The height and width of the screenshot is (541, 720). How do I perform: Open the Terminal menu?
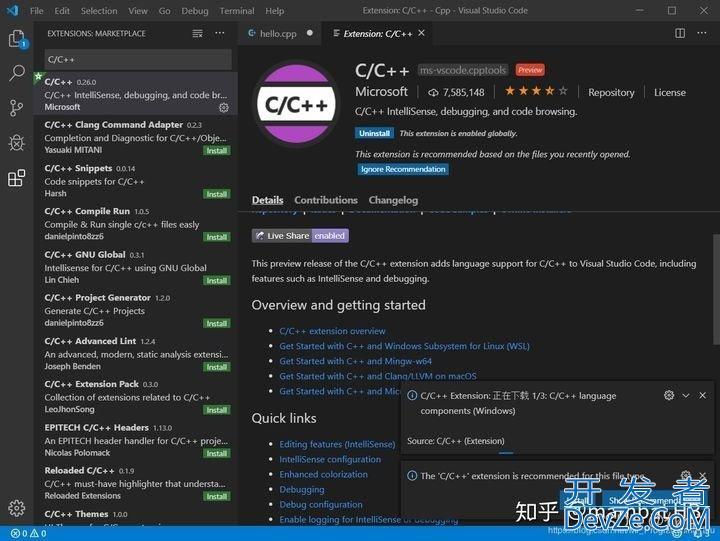click(x=237, y=11)
